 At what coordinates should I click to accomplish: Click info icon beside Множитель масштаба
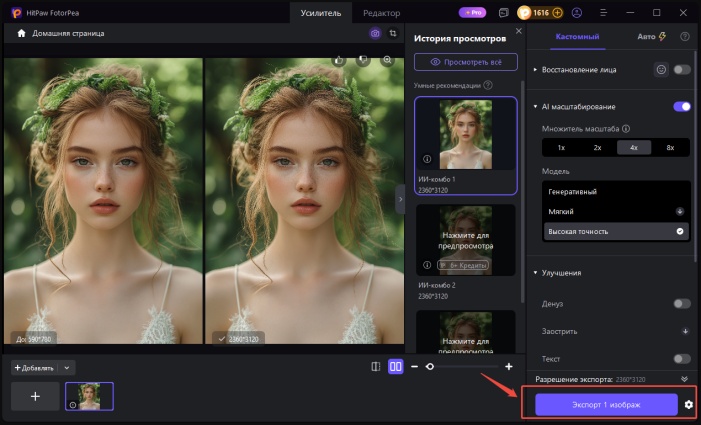tap(626, 129)
